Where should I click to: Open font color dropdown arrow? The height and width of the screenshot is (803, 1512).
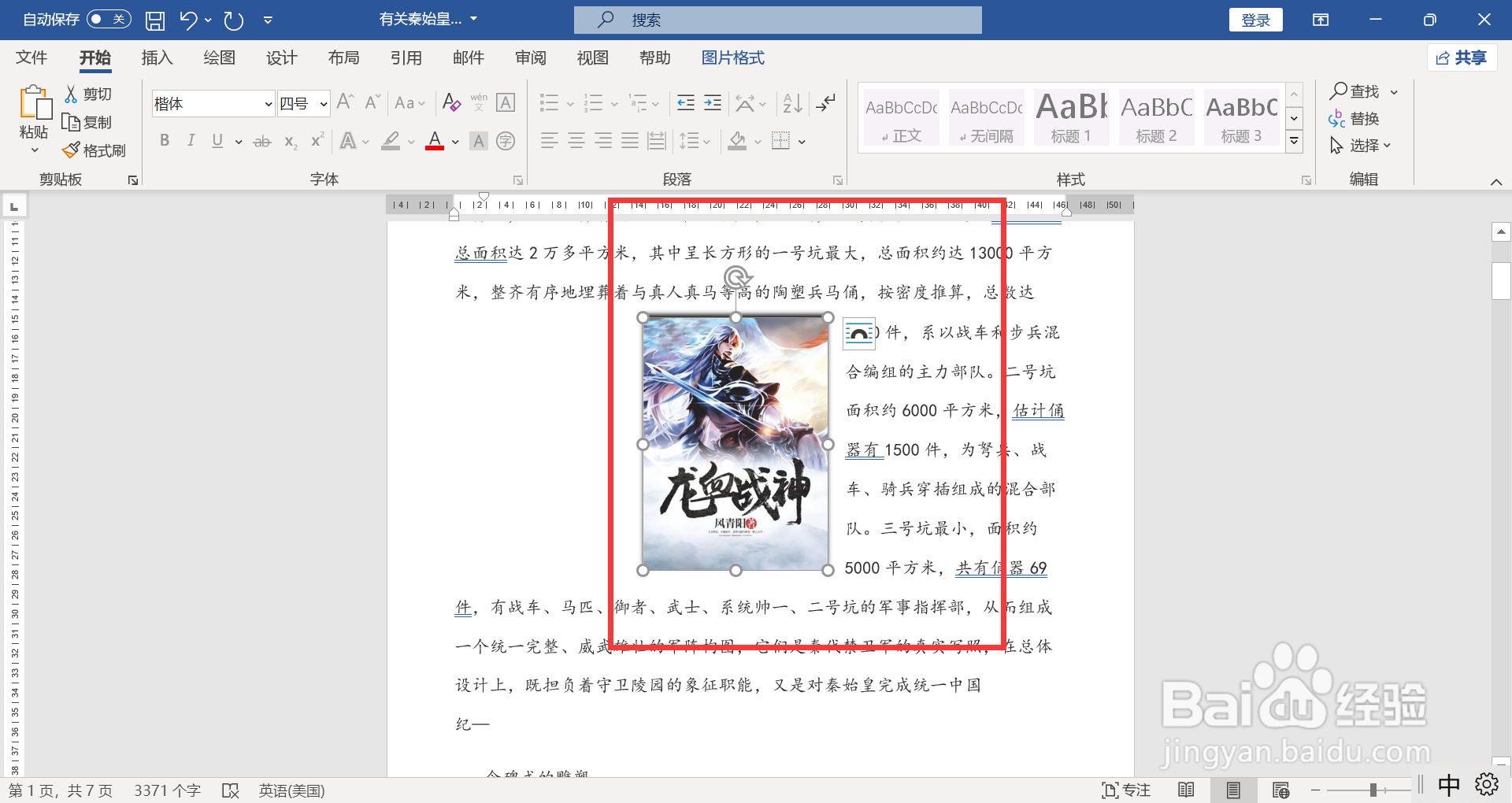455,142
